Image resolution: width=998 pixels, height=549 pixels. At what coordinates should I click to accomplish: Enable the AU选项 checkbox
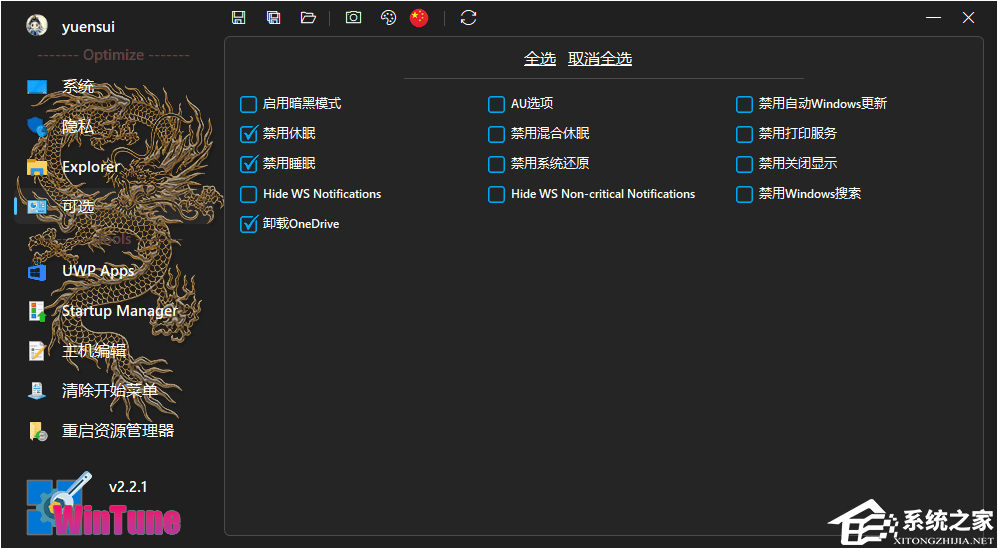pyautogui.click(x=496, y=104)
